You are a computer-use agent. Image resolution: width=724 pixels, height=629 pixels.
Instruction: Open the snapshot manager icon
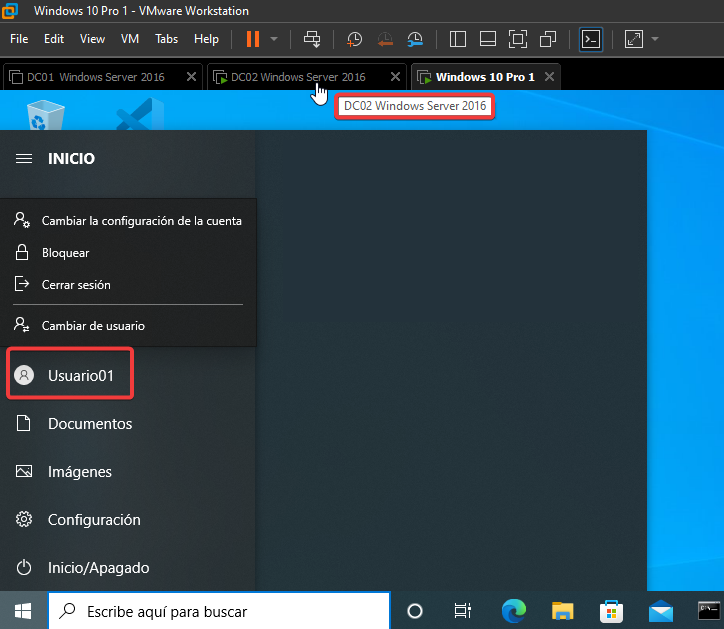pyautogui.click(x=415, y=39)
